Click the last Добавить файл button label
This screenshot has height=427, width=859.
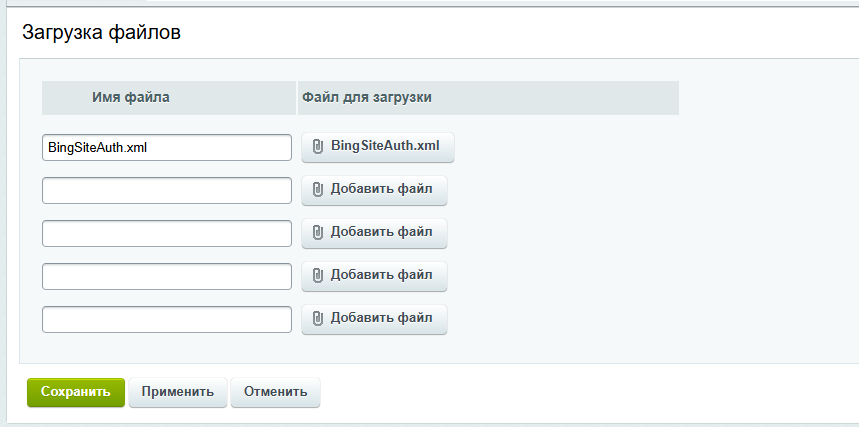381,318
